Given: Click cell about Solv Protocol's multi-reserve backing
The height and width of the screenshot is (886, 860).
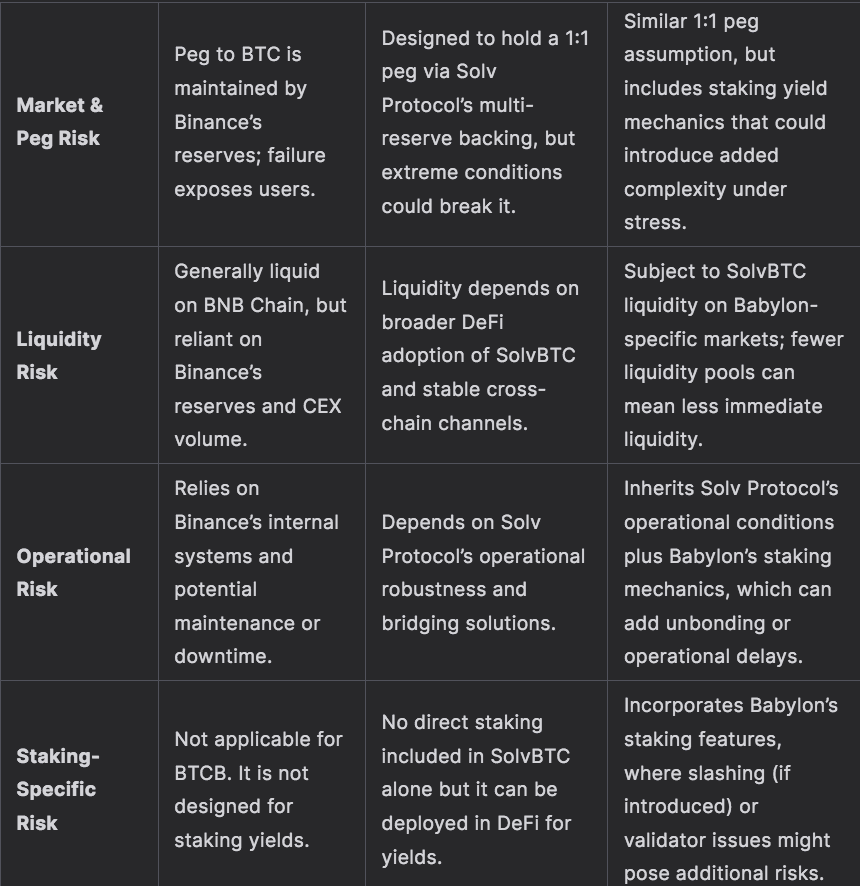Looking at the screenshot, I should (x=478, y=121).
